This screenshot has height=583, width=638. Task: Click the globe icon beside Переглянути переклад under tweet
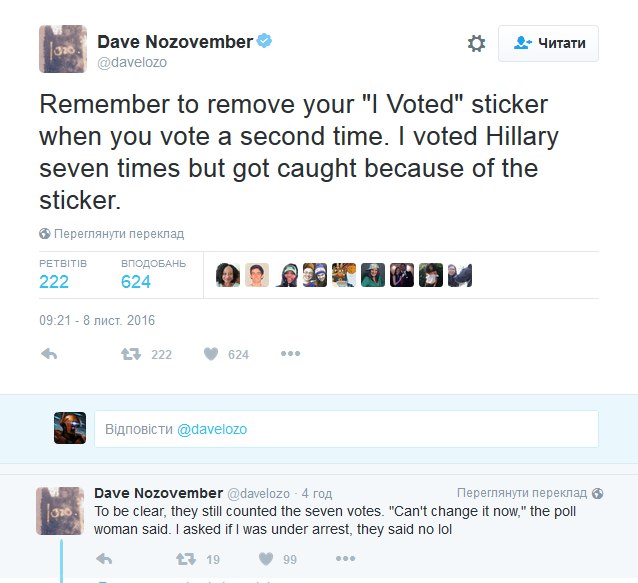point(45,234)
